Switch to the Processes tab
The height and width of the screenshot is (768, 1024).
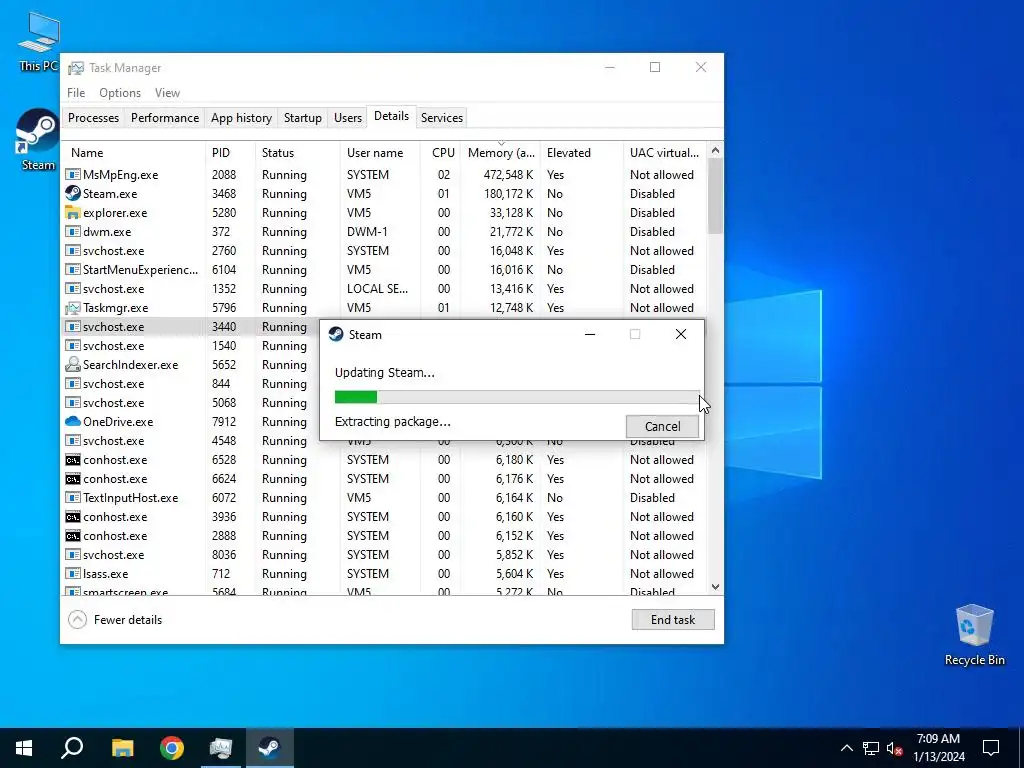[x=93, y=118]
